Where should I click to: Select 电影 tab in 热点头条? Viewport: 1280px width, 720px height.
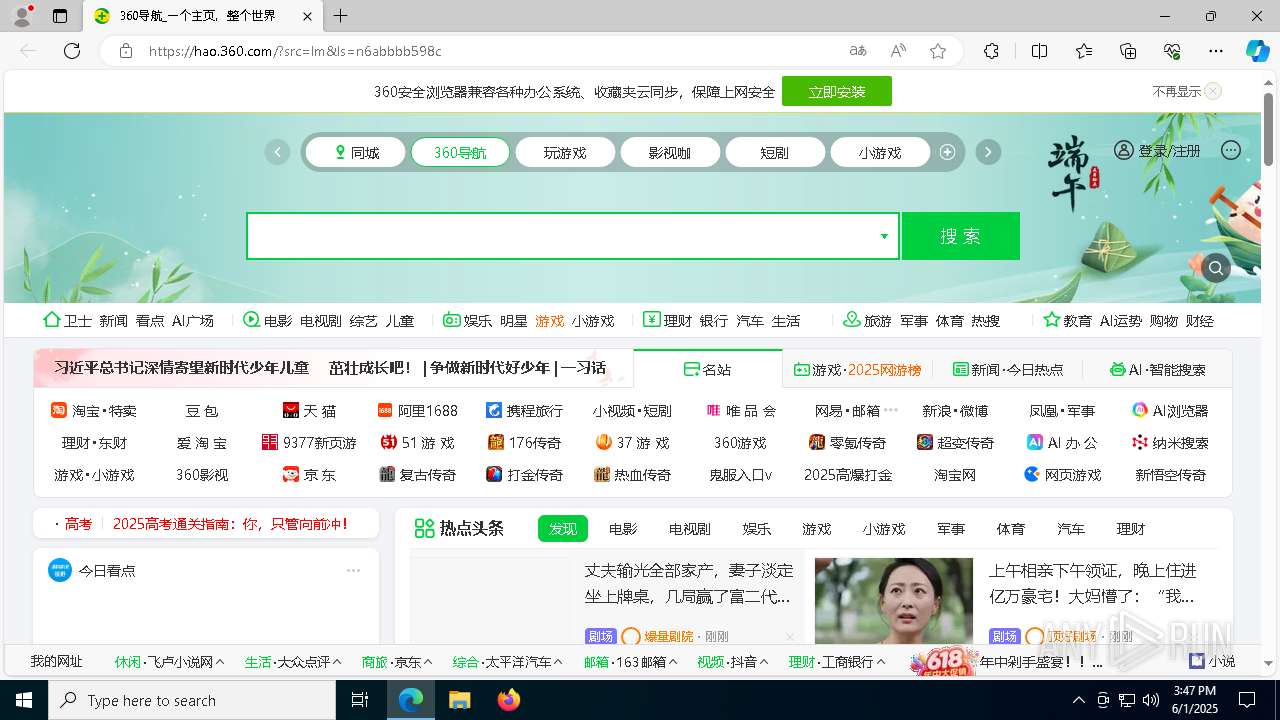click(623, 529)
